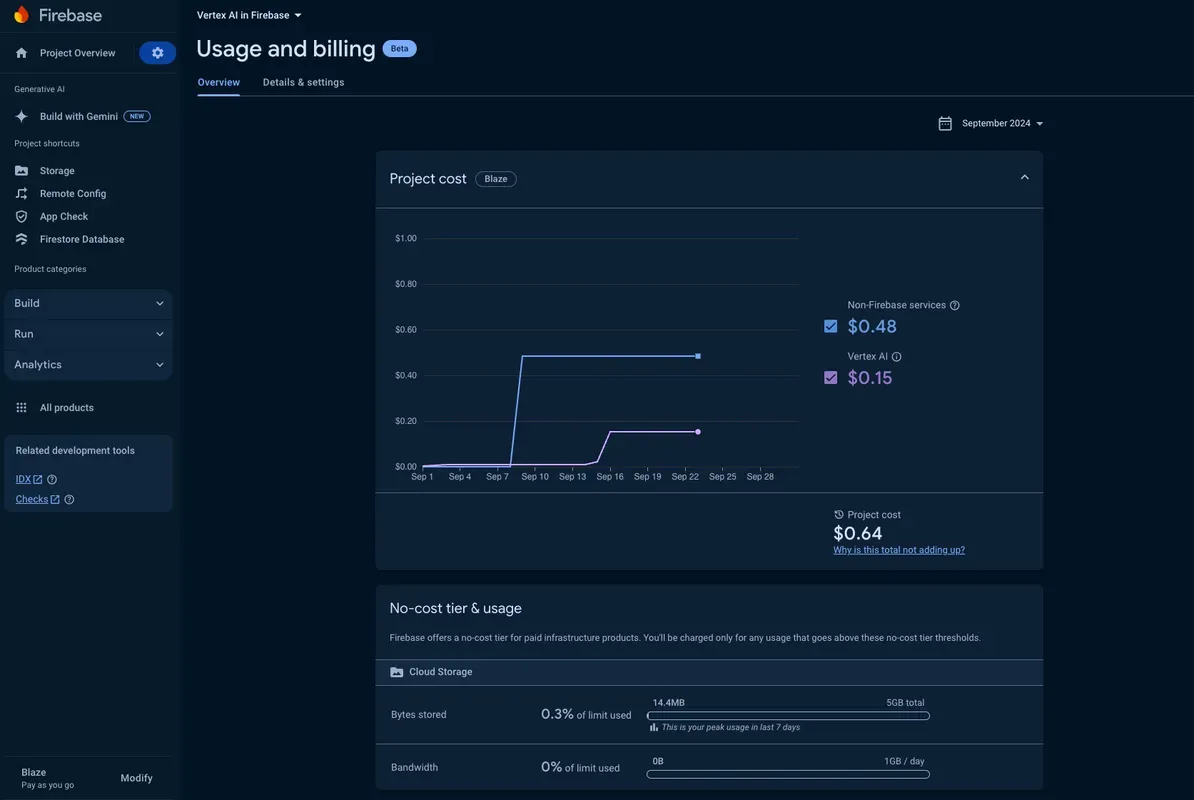Viewport: 1194px width, 800px height.
Task: Click the NEW badge by Build with Gemini
Action: pyautogui.click(x=137, y=116)
